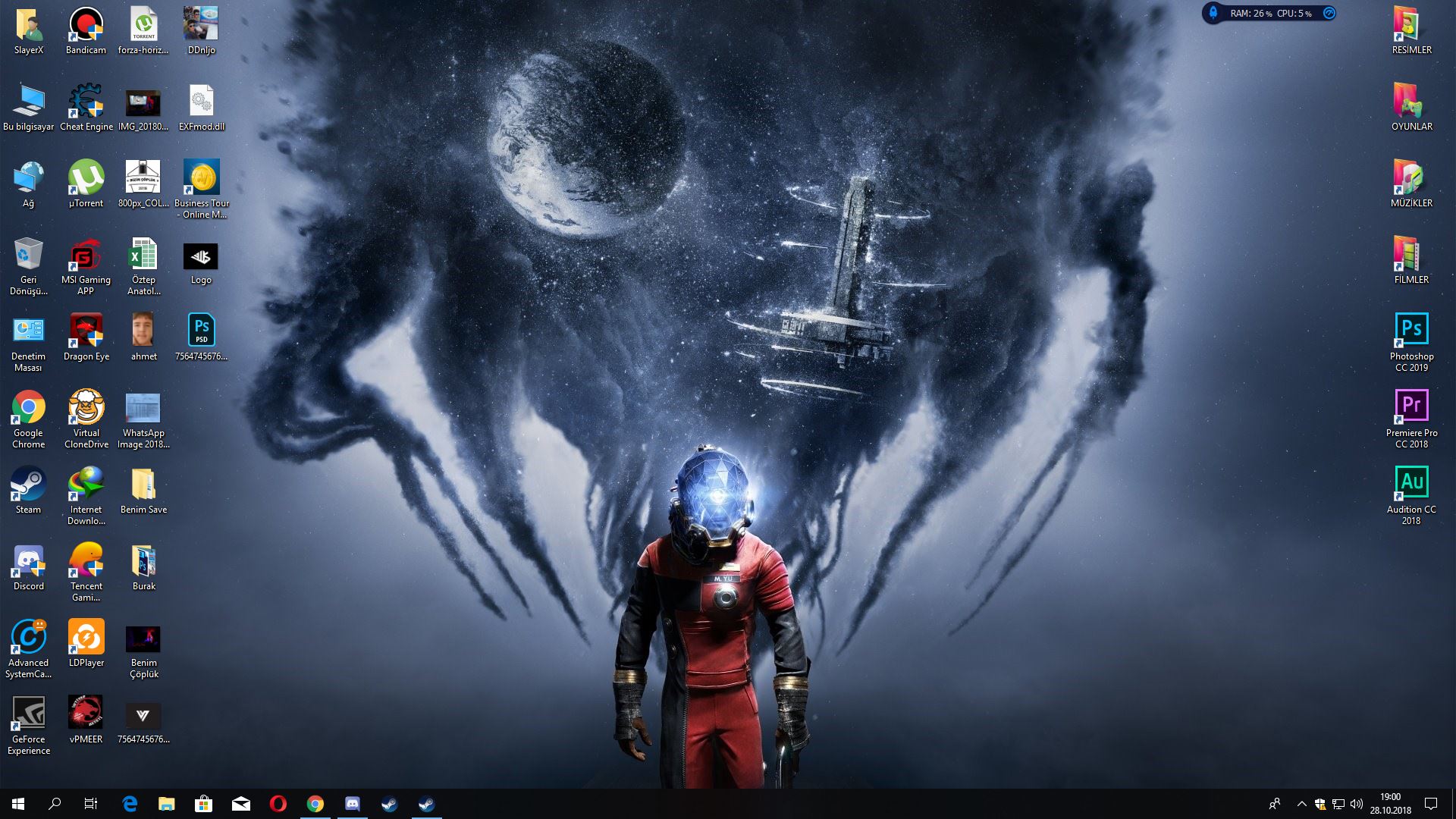The height and width of the screenshot is (819, 1456).
Task: Launch Cheat Engine shortcut
Action: (x=86, y=107)
